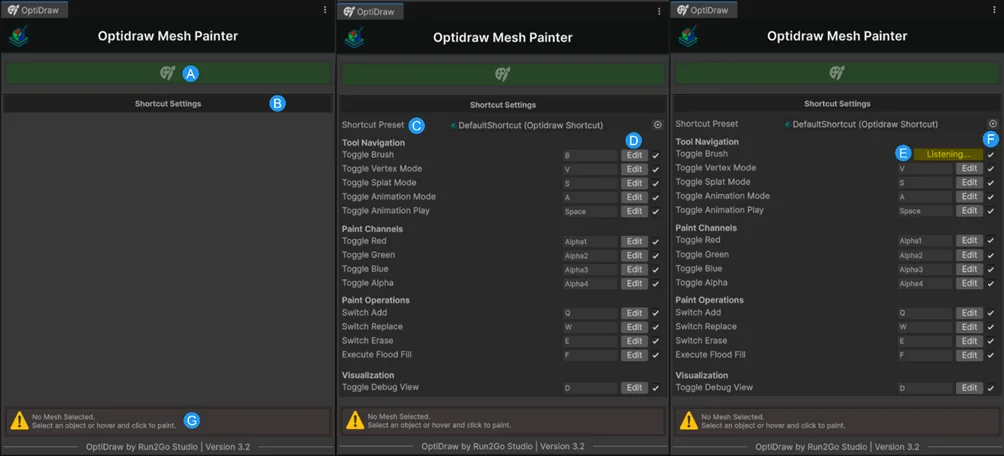Disable the Toggle Animation Mode checkbox in middle panel

tap(656, 197)
